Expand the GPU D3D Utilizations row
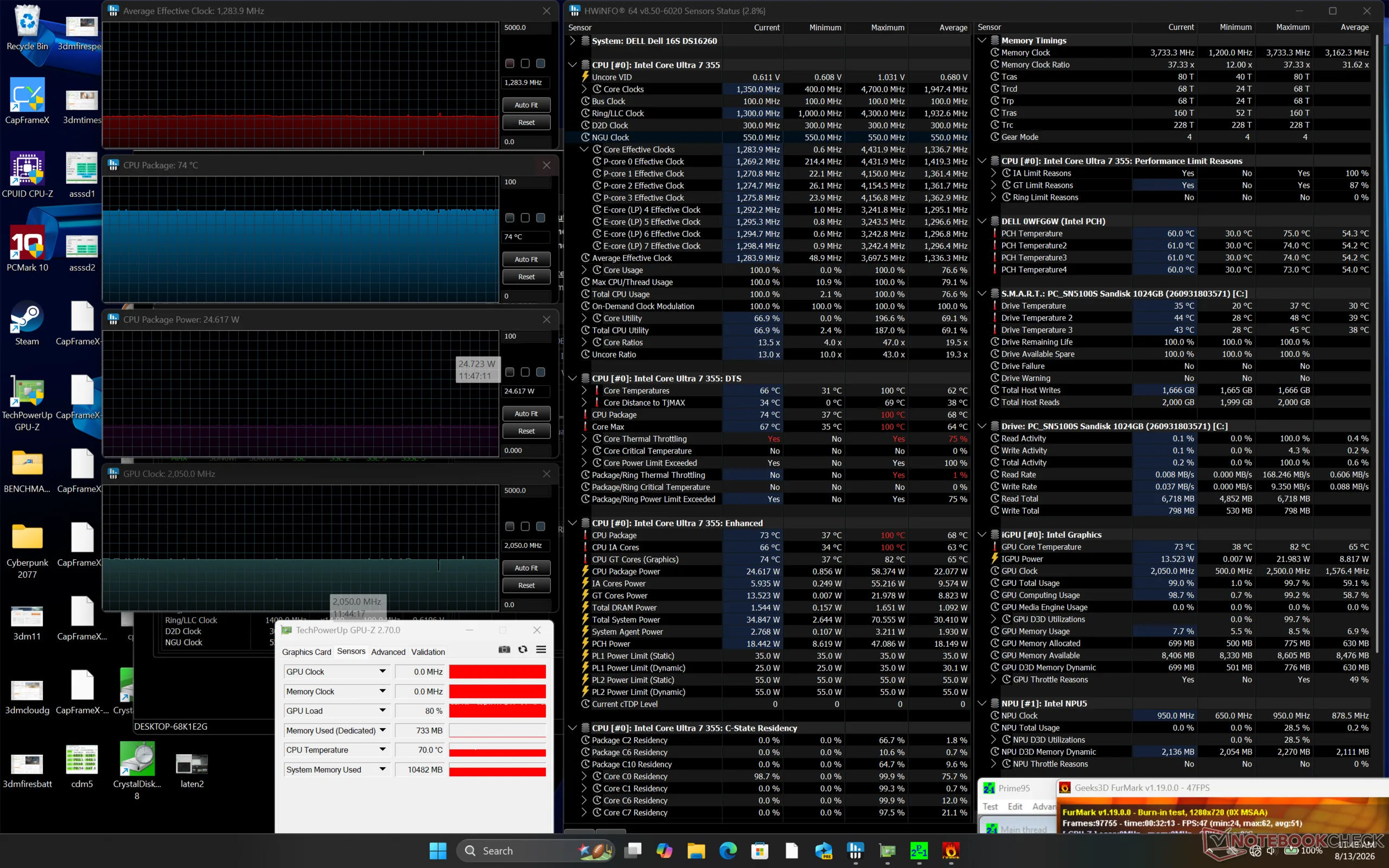 click(993, 619)
